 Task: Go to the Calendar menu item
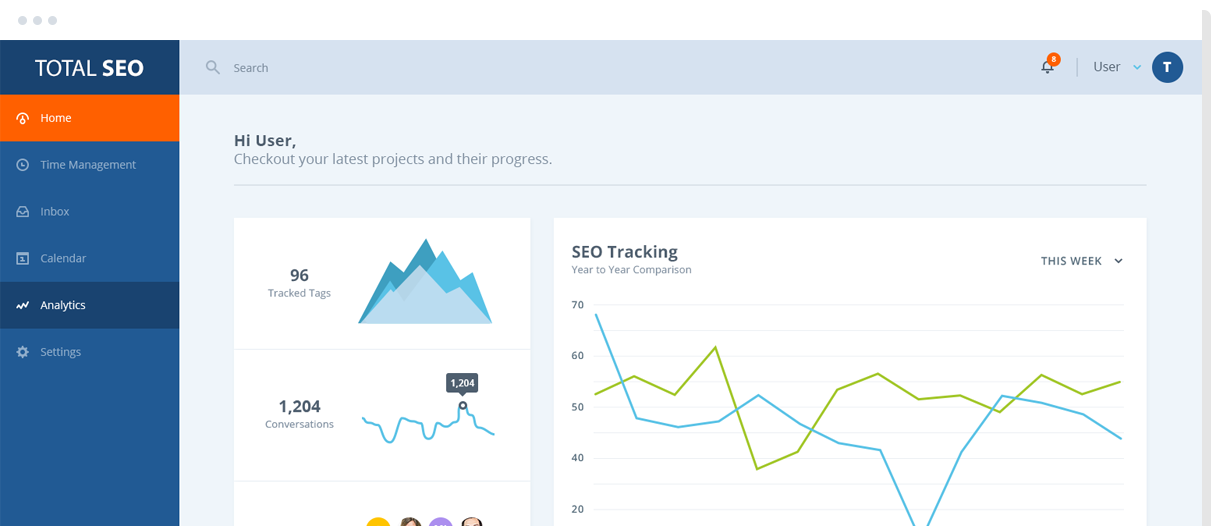[63, 258]
